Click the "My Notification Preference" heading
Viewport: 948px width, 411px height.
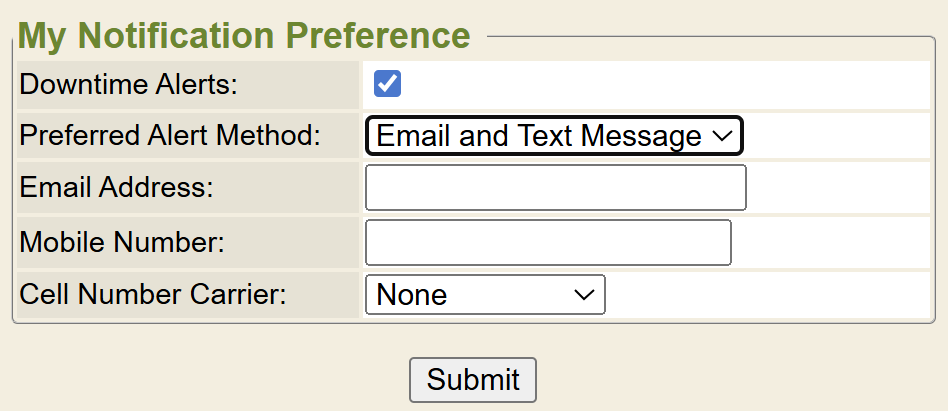point(244,36)
